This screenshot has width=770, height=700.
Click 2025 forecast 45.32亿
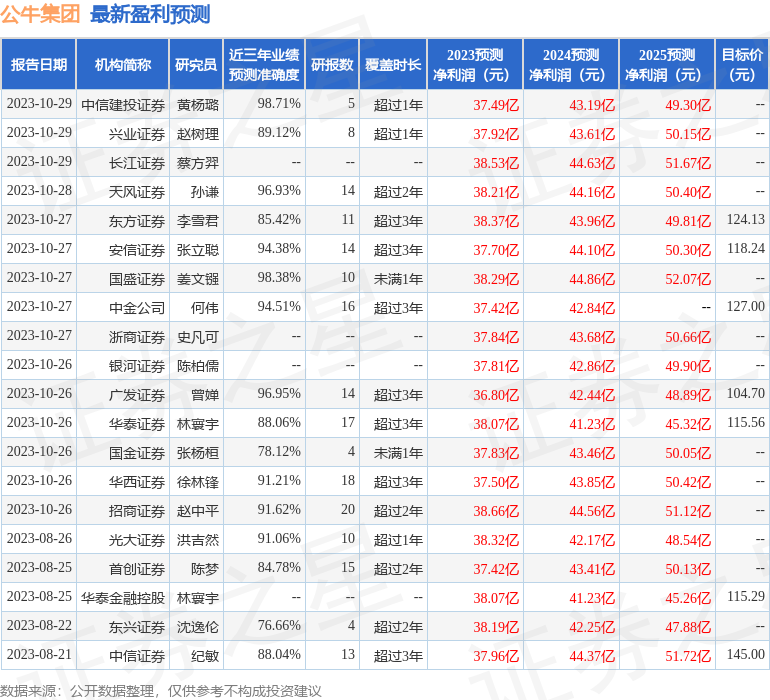pyautogui.click(x=688, y=423)
